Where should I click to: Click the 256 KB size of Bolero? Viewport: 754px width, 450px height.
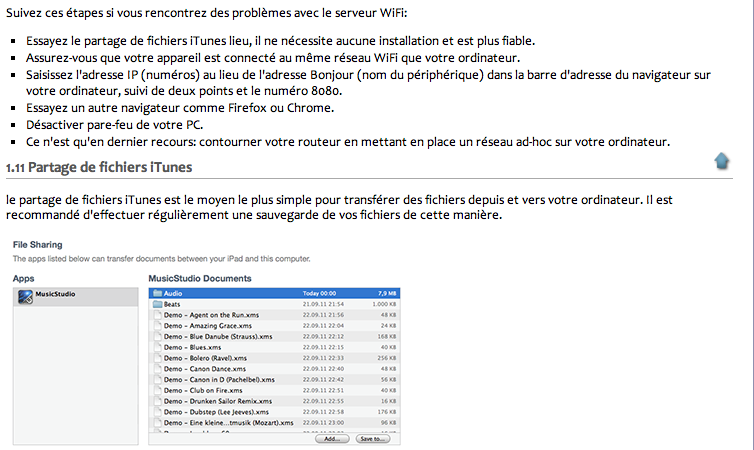tap(387, 358)
